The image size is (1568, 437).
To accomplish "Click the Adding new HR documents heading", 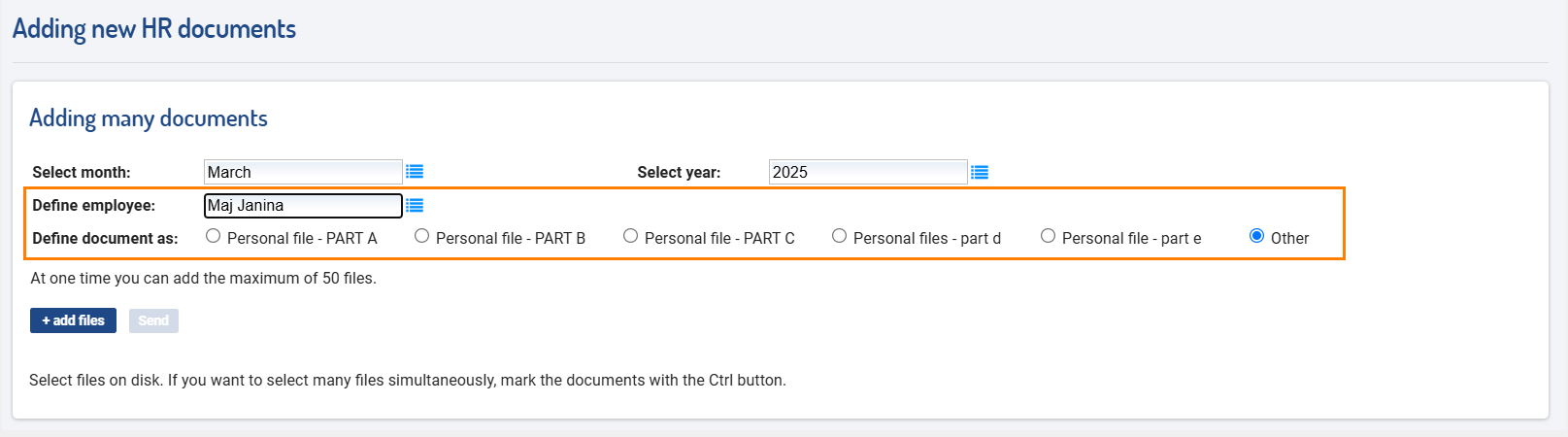I will tap(154, 29).
